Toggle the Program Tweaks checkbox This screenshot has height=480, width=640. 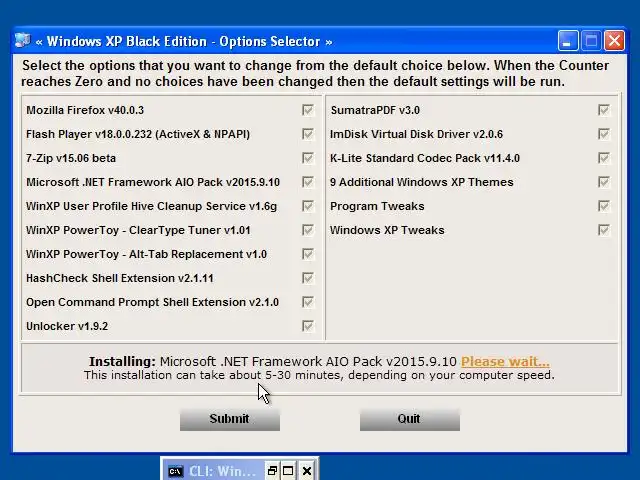click(604, 206)
